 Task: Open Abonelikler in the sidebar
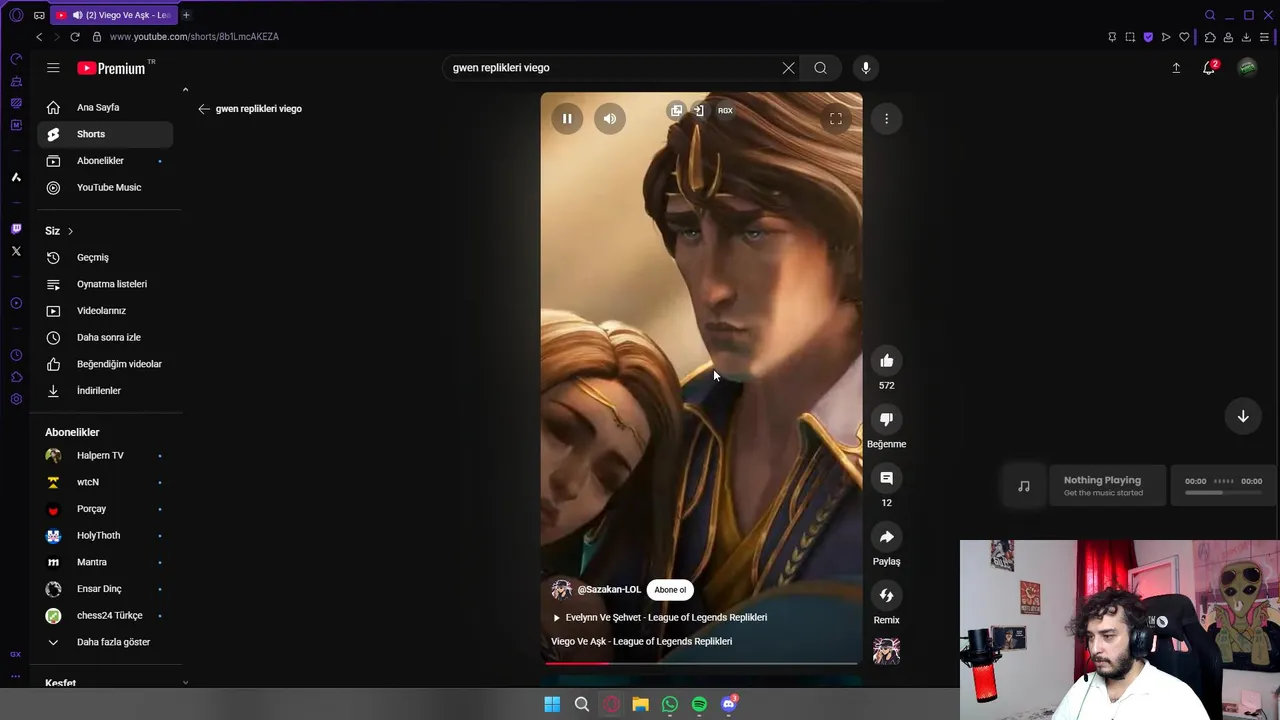pyautogui.click(x=105, y=161)
